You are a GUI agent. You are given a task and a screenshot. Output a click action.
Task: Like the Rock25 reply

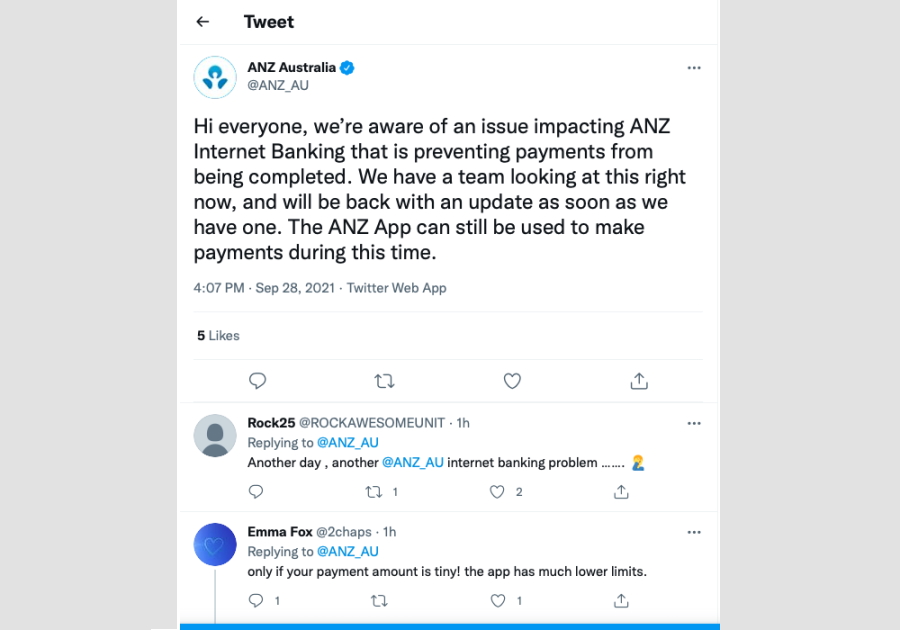coord(497,492)
